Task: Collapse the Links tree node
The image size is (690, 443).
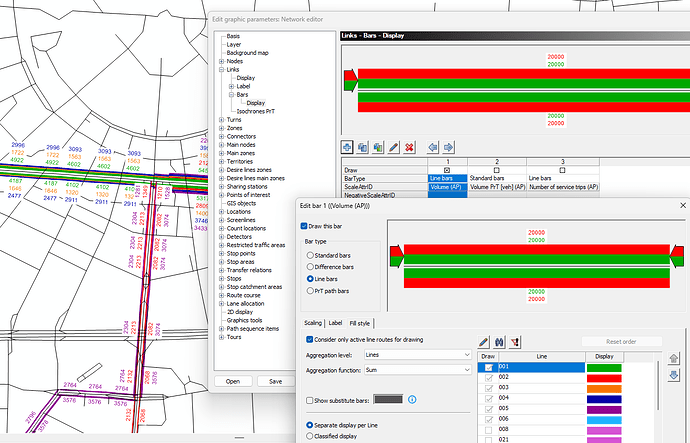Action: 221,70
